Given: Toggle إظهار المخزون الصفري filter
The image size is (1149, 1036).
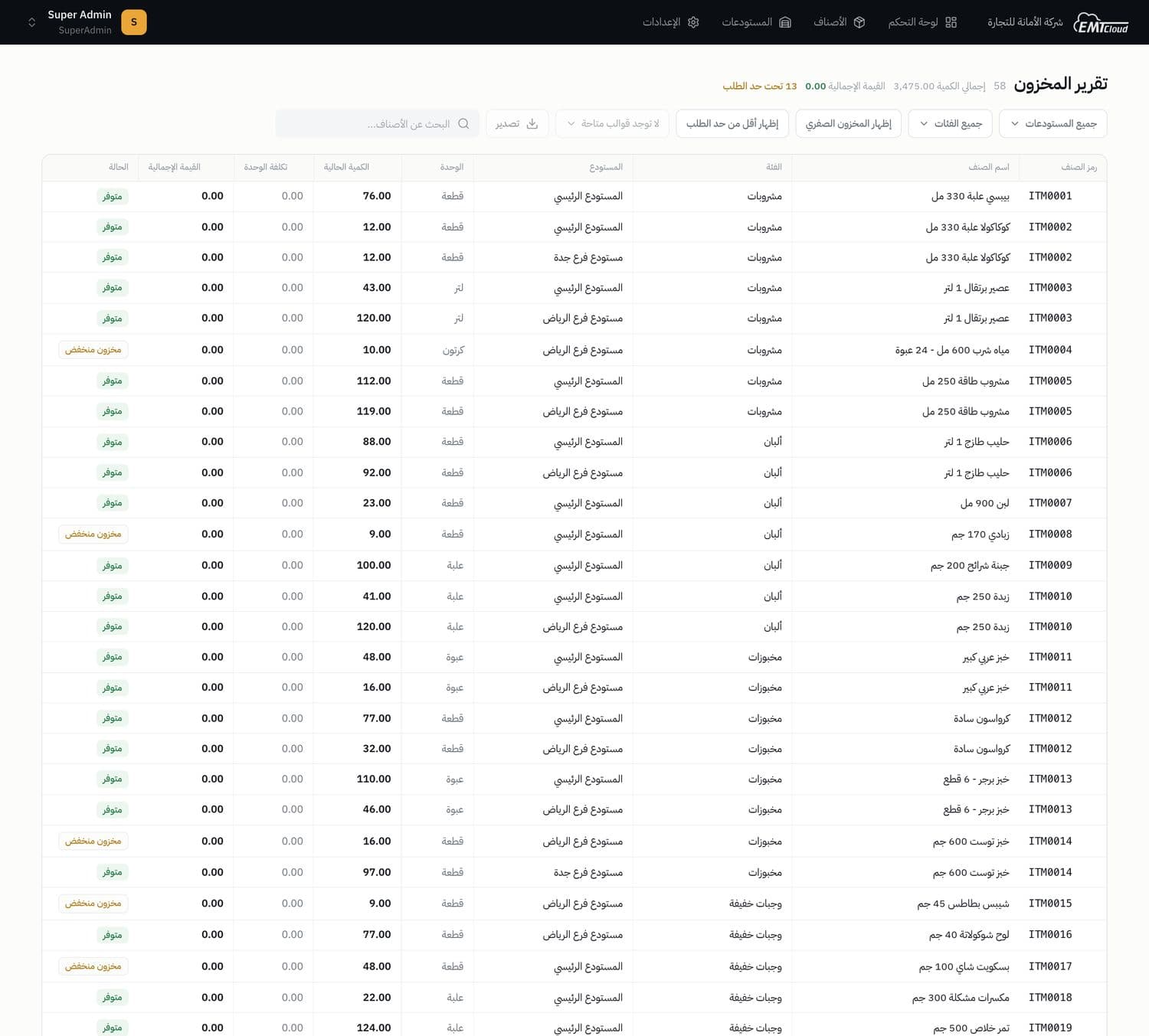Looking at the screenshot, I should point(849,123).
